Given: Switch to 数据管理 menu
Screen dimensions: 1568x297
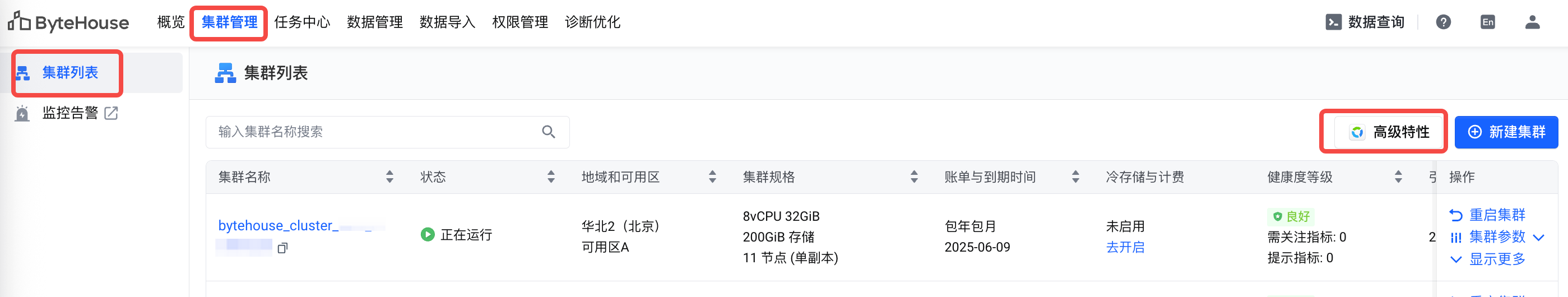Looking at the screenshot, I should pyautogui.click(x=375, y=22).
